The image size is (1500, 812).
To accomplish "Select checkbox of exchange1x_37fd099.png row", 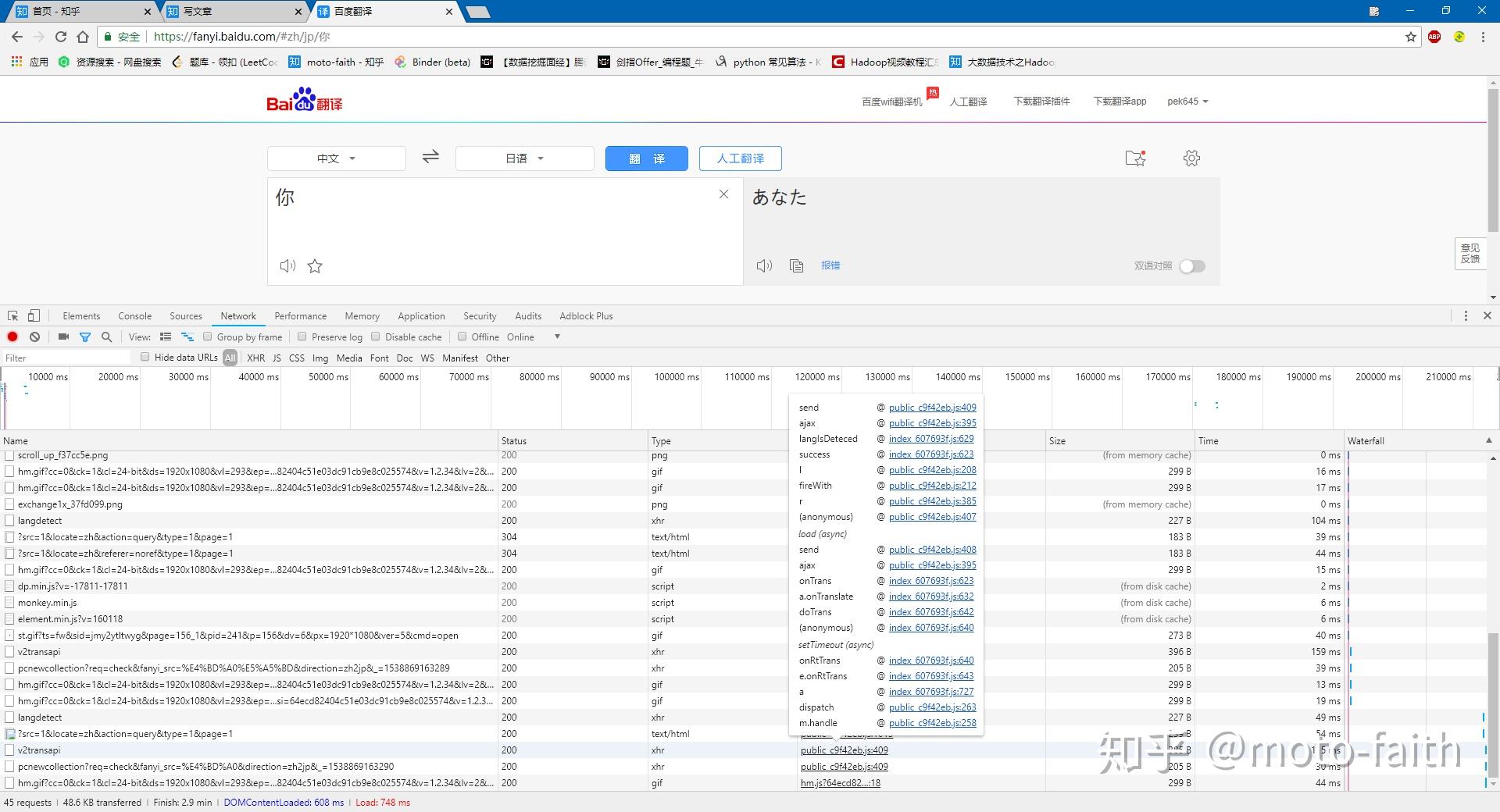I will pos(9,504).
